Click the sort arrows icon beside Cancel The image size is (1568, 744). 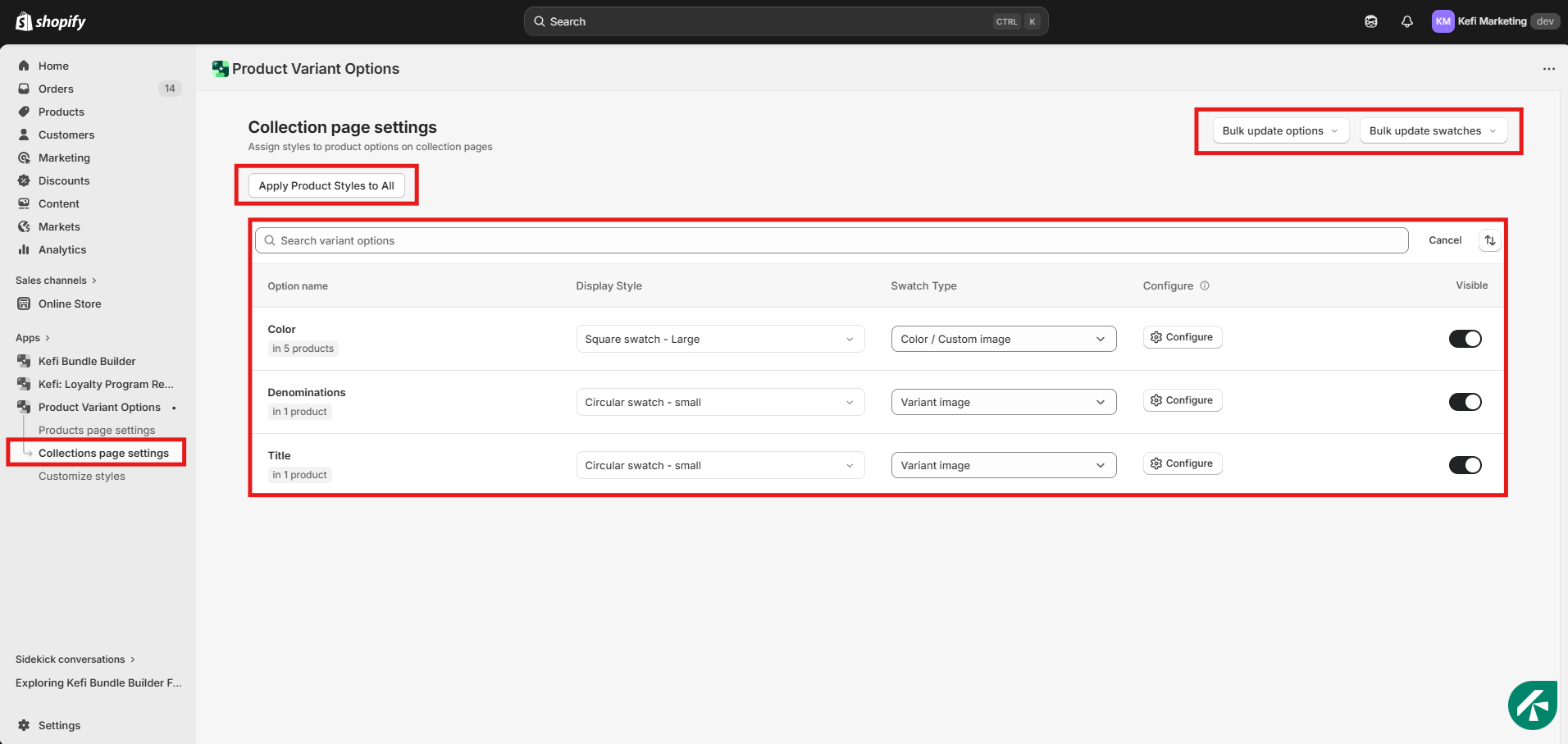[1489, 240]
